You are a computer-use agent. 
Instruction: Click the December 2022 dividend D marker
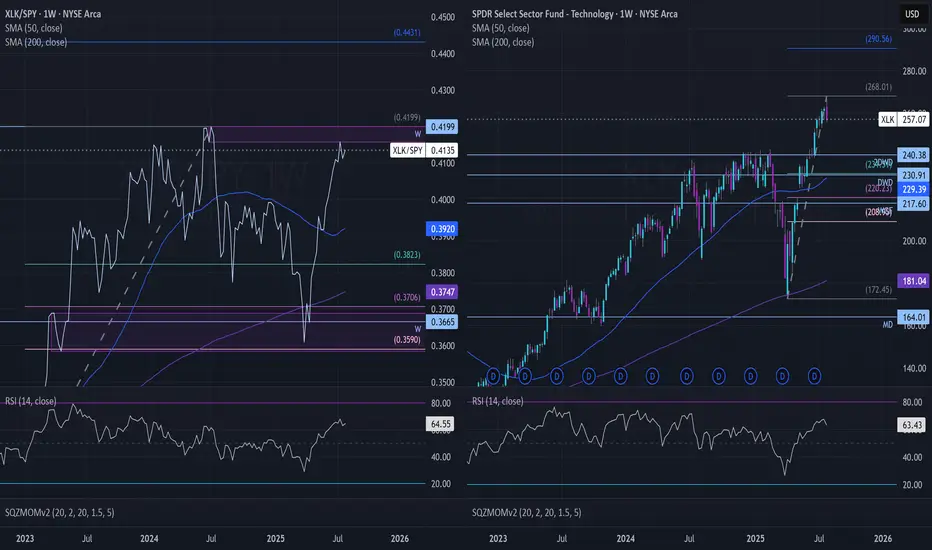(493, 376)
